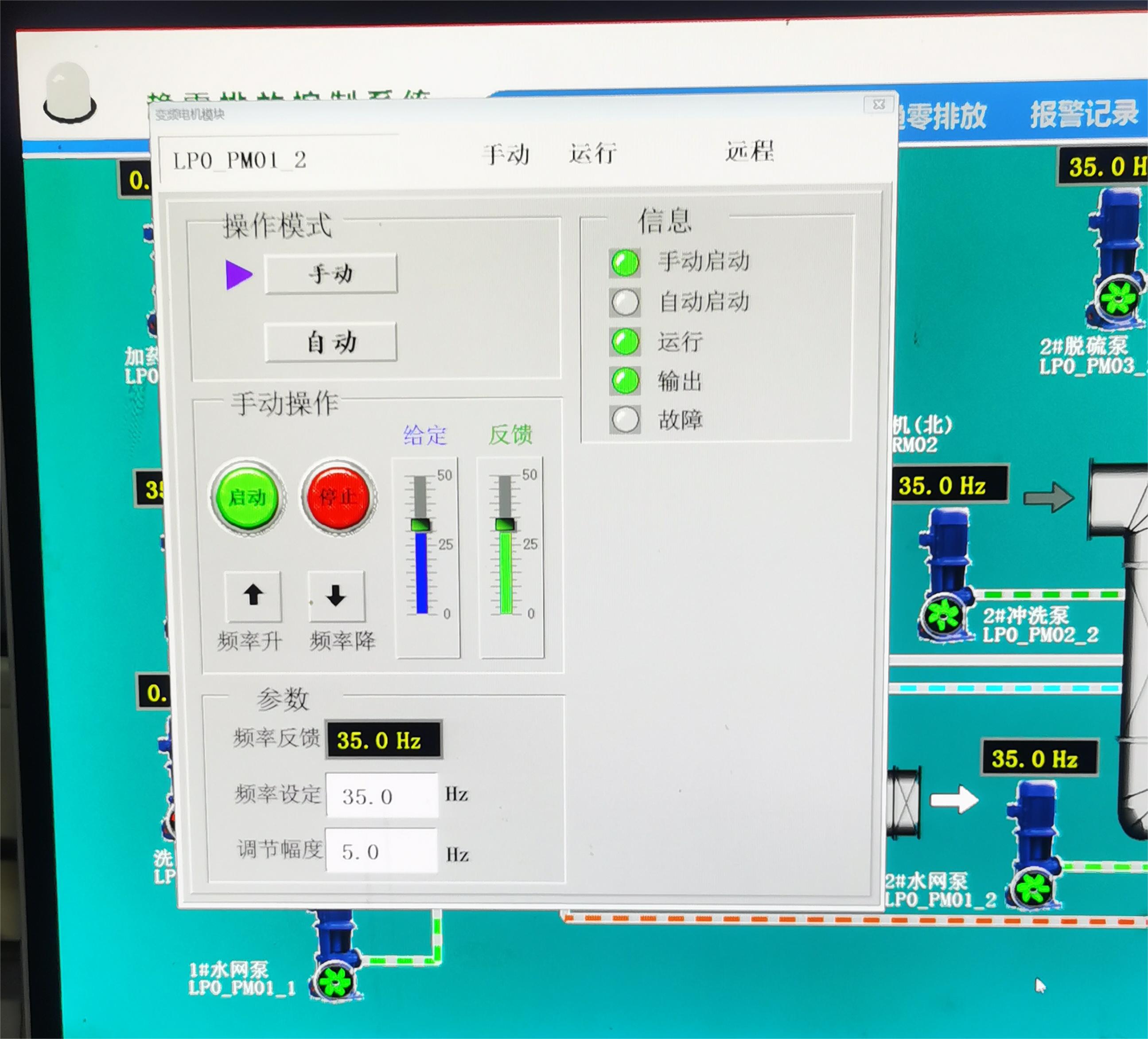The image size is (1148, 1039).
Task: Click the 自动启动 indicator light
Action: (x=625, y=302)
